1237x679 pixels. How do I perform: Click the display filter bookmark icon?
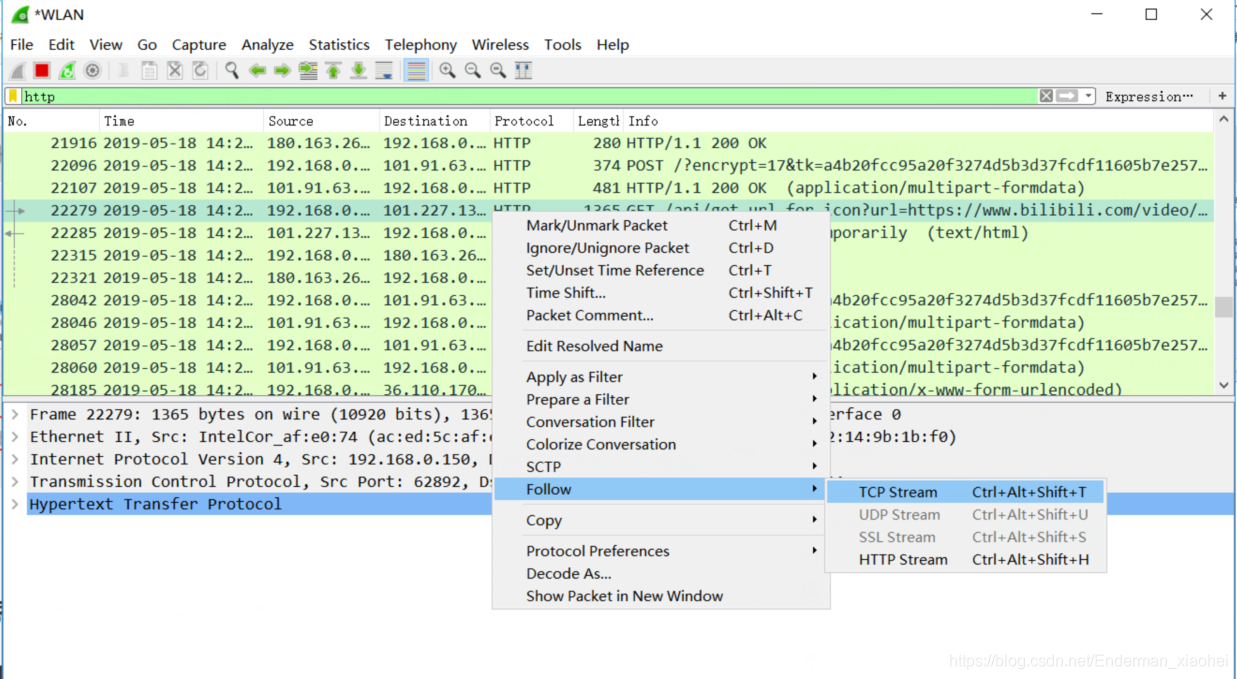[13, 97]
